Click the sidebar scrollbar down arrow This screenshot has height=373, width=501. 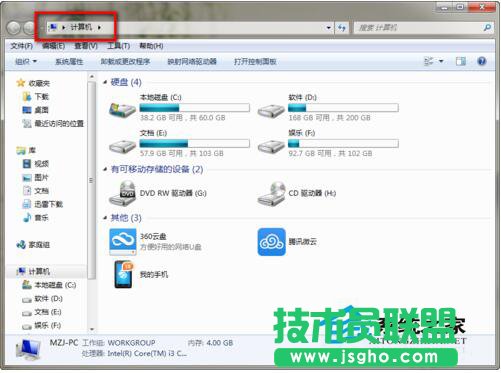(92, 329)
